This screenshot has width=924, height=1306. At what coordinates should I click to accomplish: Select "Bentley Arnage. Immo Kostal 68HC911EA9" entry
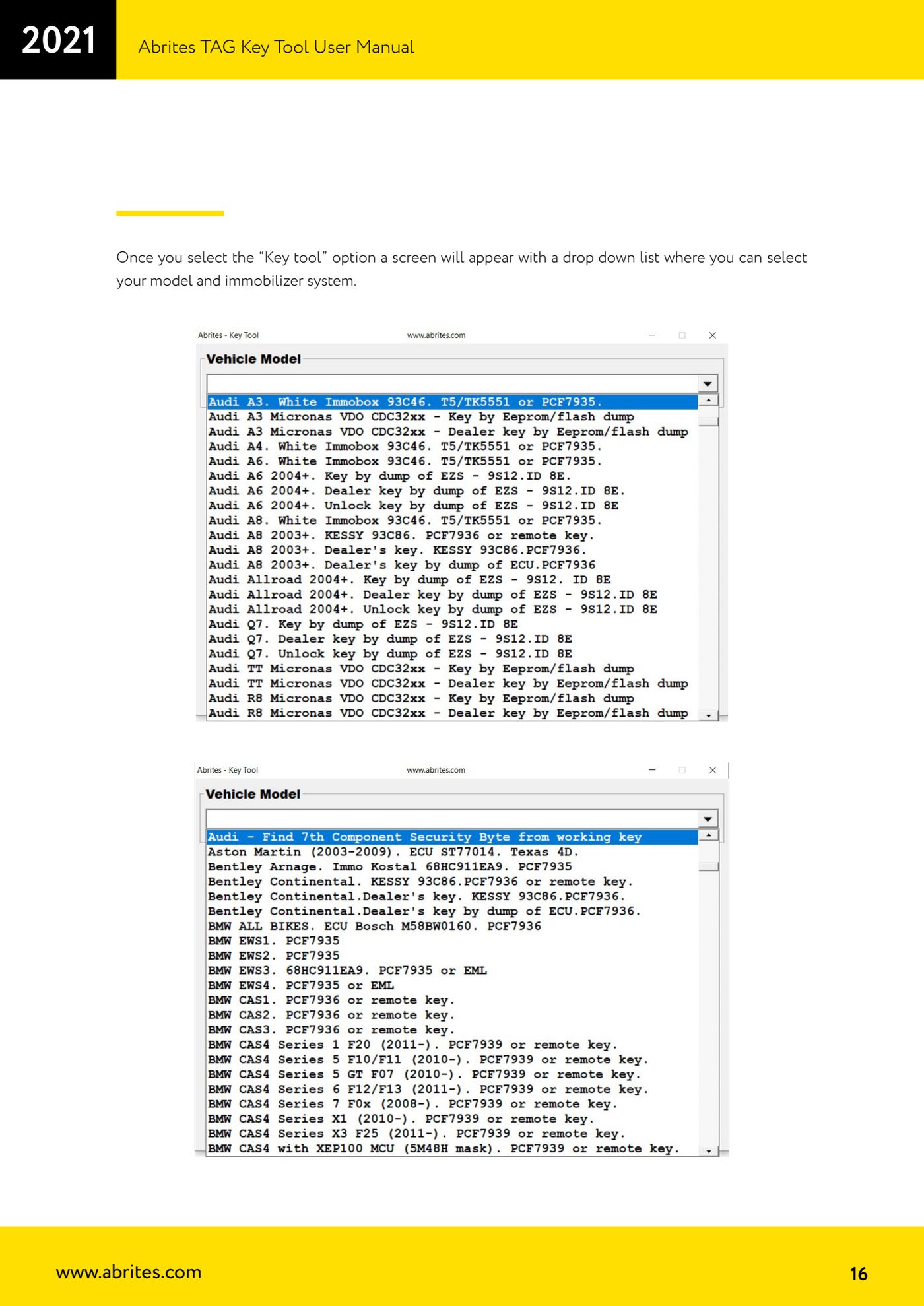tap(453, 866)
